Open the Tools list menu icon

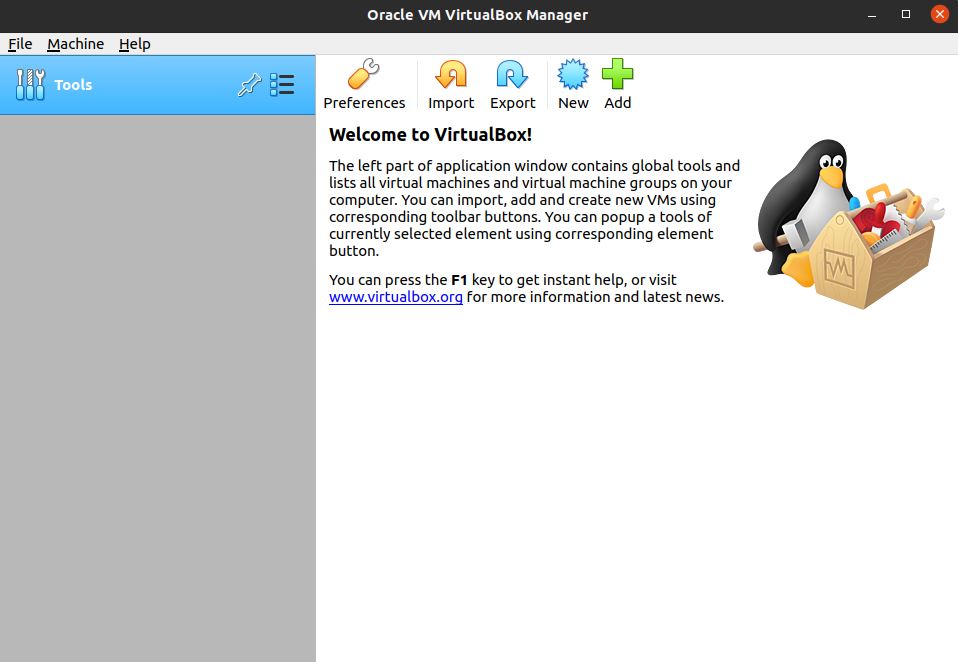click(x=282, y=84)
